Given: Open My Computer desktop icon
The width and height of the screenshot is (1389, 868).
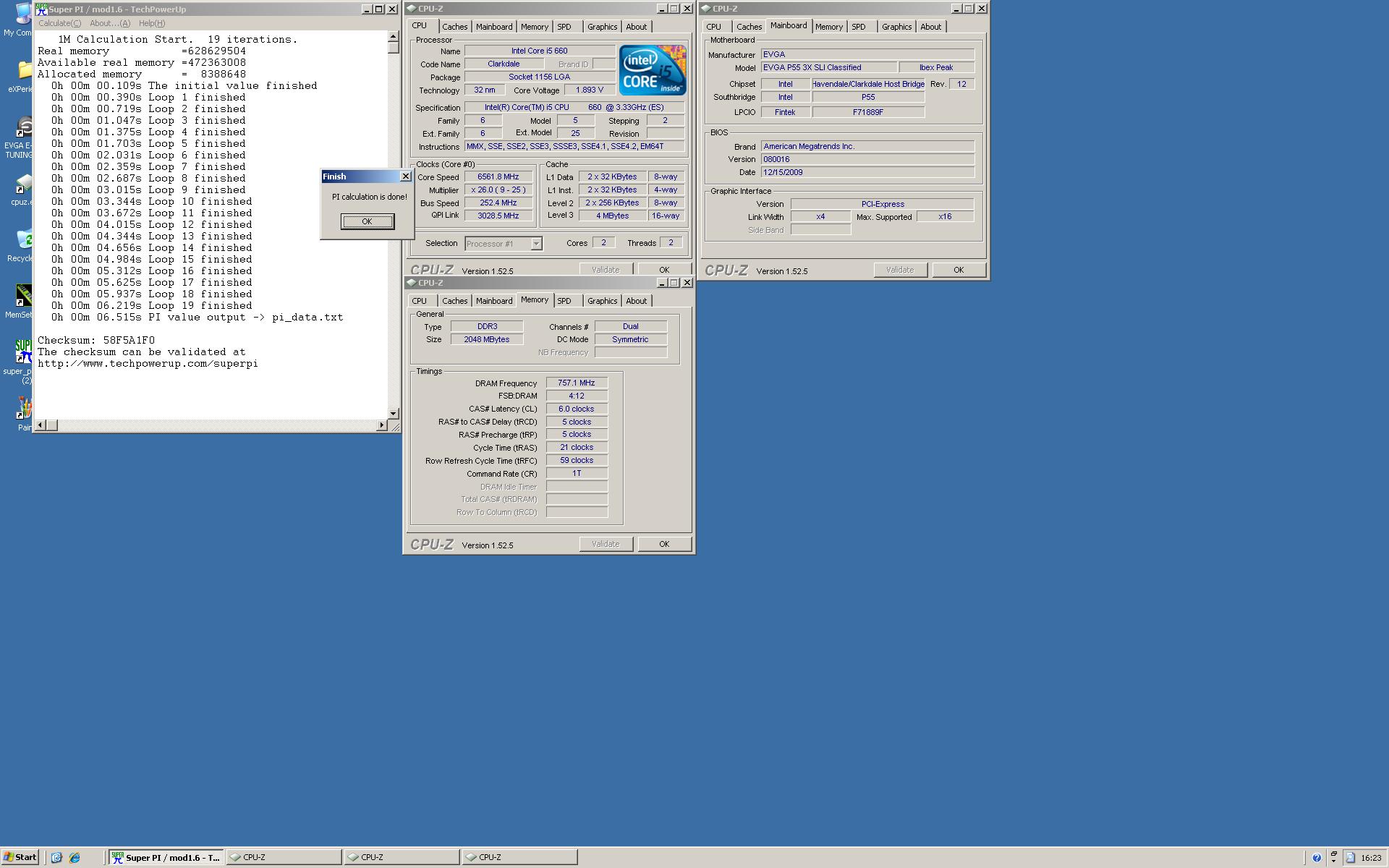Looking at the screenshot, I should (x=20, y=20).
